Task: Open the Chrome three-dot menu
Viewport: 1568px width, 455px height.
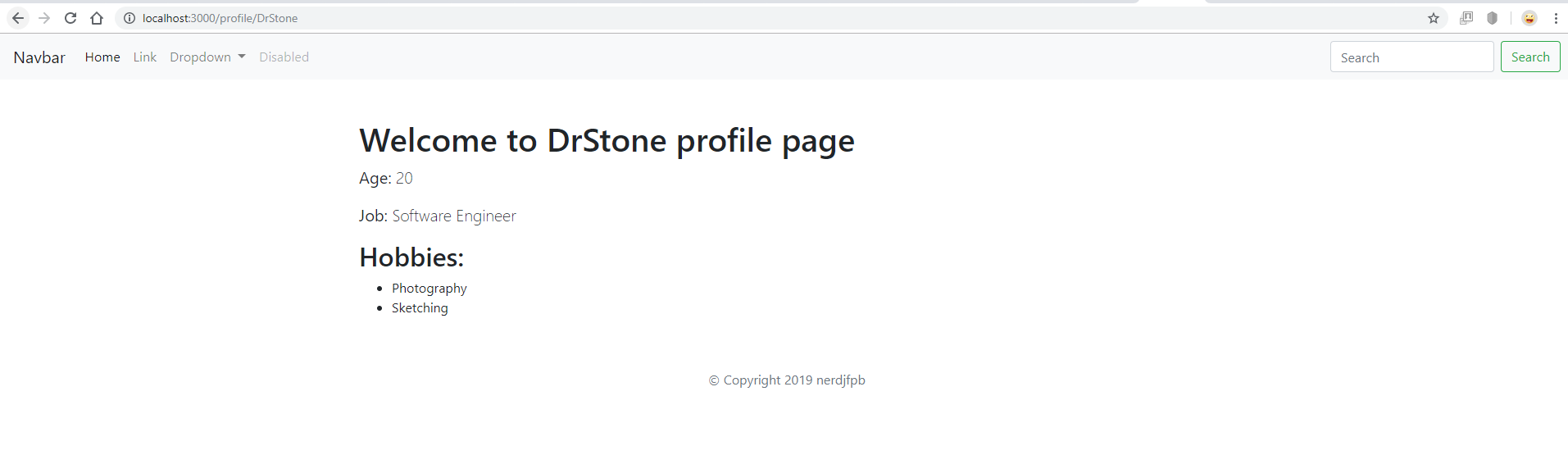Action: tap(1556, 18)
